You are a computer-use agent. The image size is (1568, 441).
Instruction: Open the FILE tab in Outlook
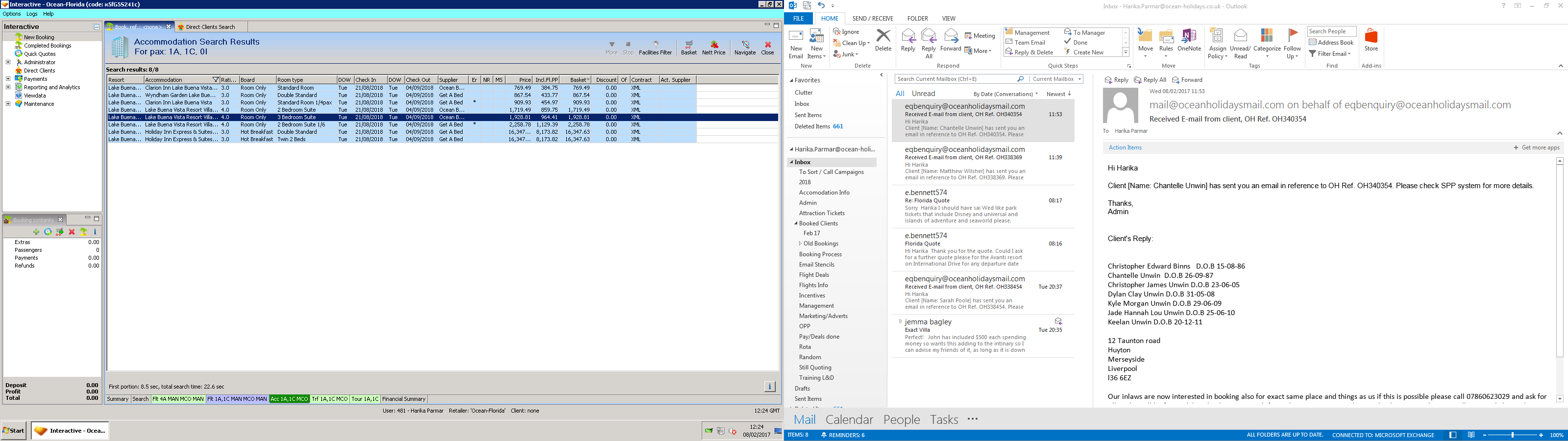coord(798,18)
